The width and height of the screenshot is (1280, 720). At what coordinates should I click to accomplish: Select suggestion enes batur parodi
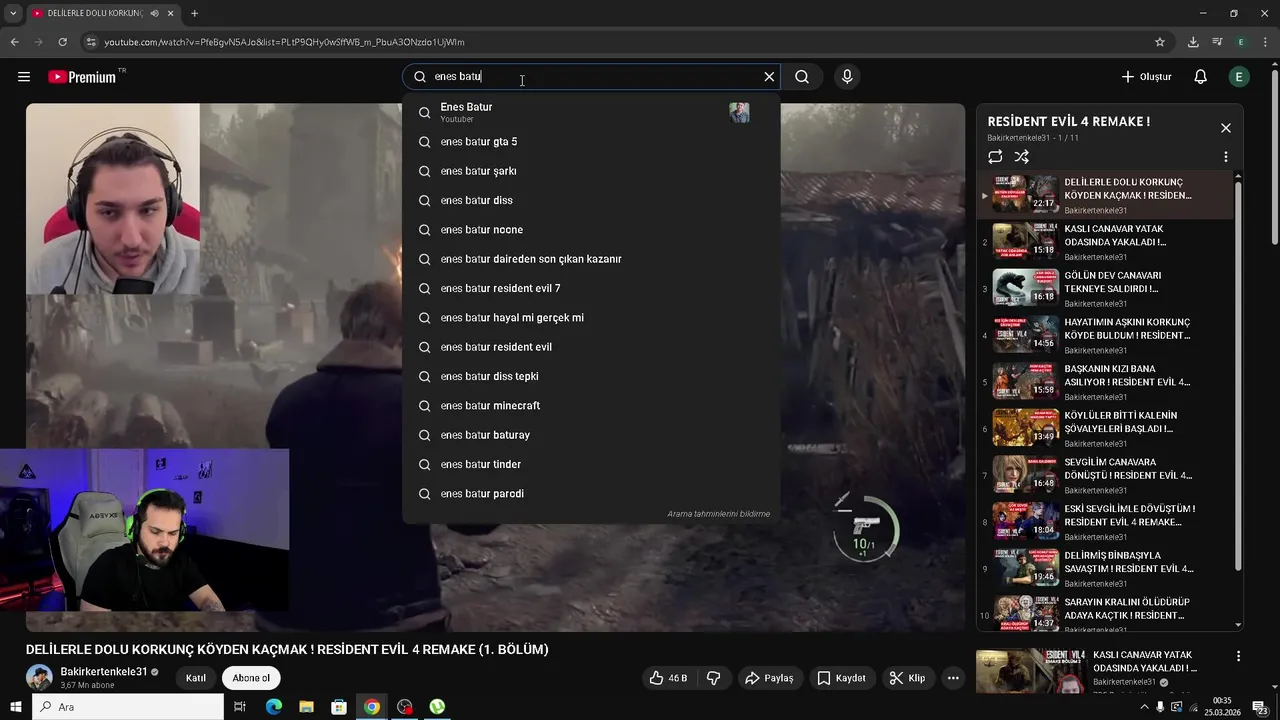point(591,494)
